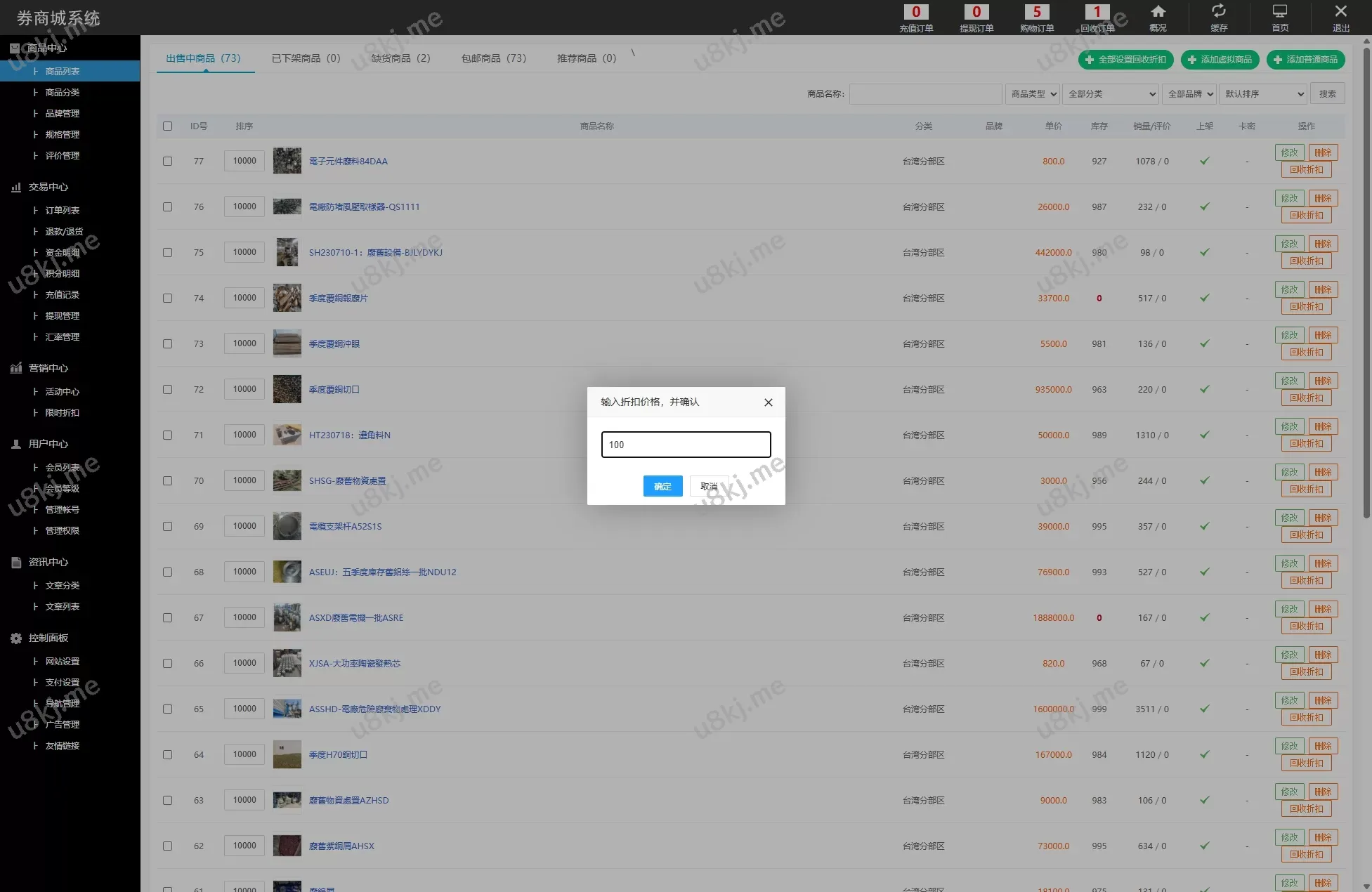
Task: Click the 交易中心 chart icon in sidebar
Action: (x=16, y=188)
